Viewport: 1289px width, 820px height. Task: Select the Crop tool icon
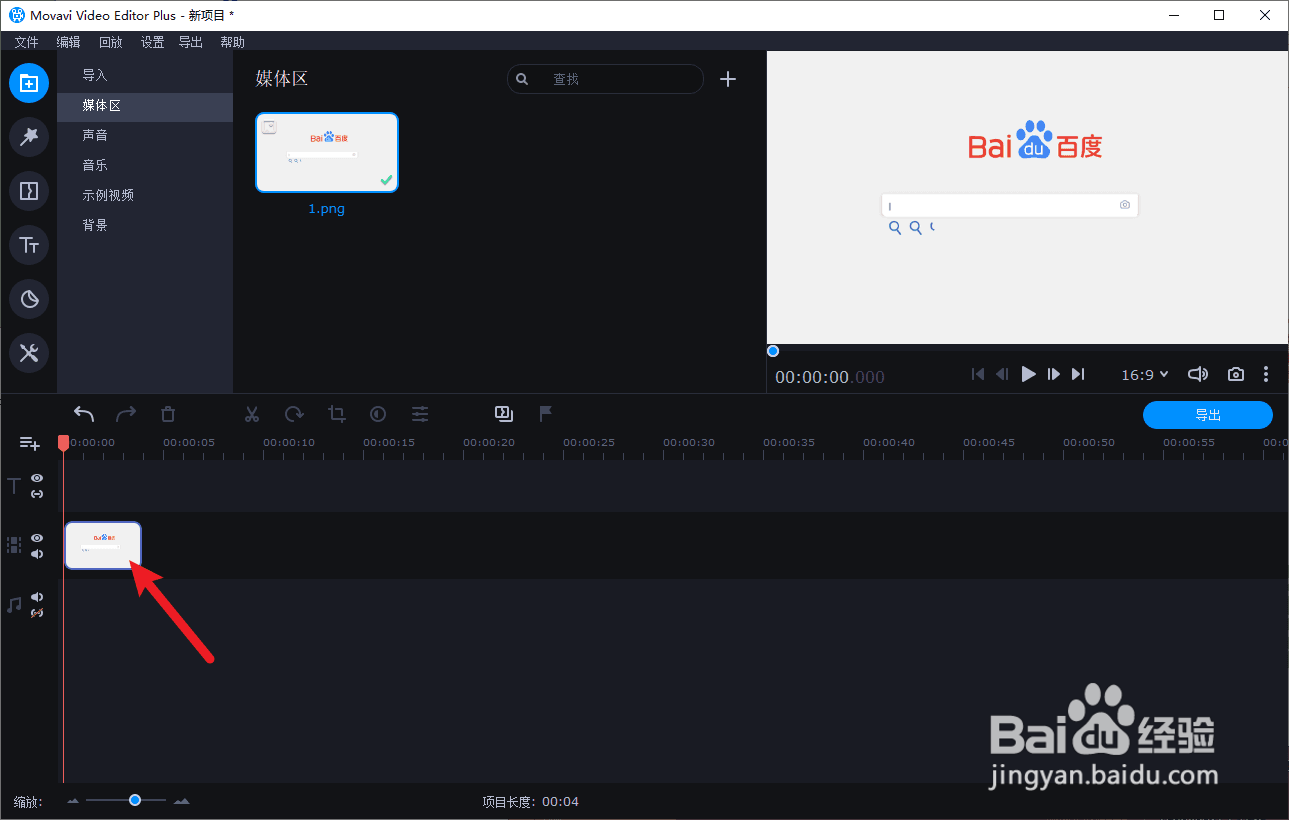click(x=337, y=414)
